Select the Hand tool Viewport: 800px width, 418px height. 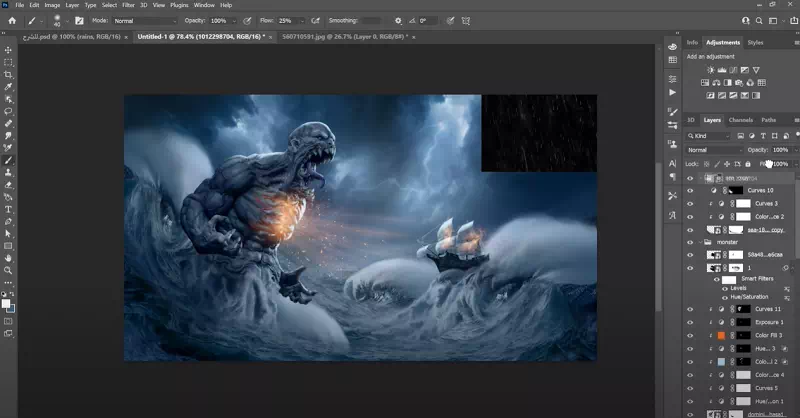(x=8, y=258)
